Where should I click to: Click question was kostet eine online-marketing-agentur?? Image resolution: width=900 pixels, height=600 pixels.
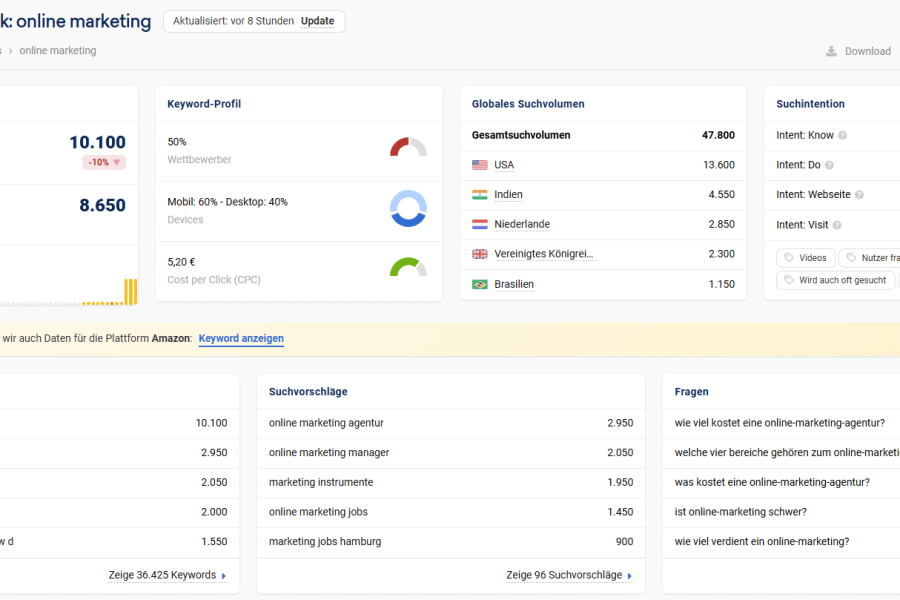[772, 482]
